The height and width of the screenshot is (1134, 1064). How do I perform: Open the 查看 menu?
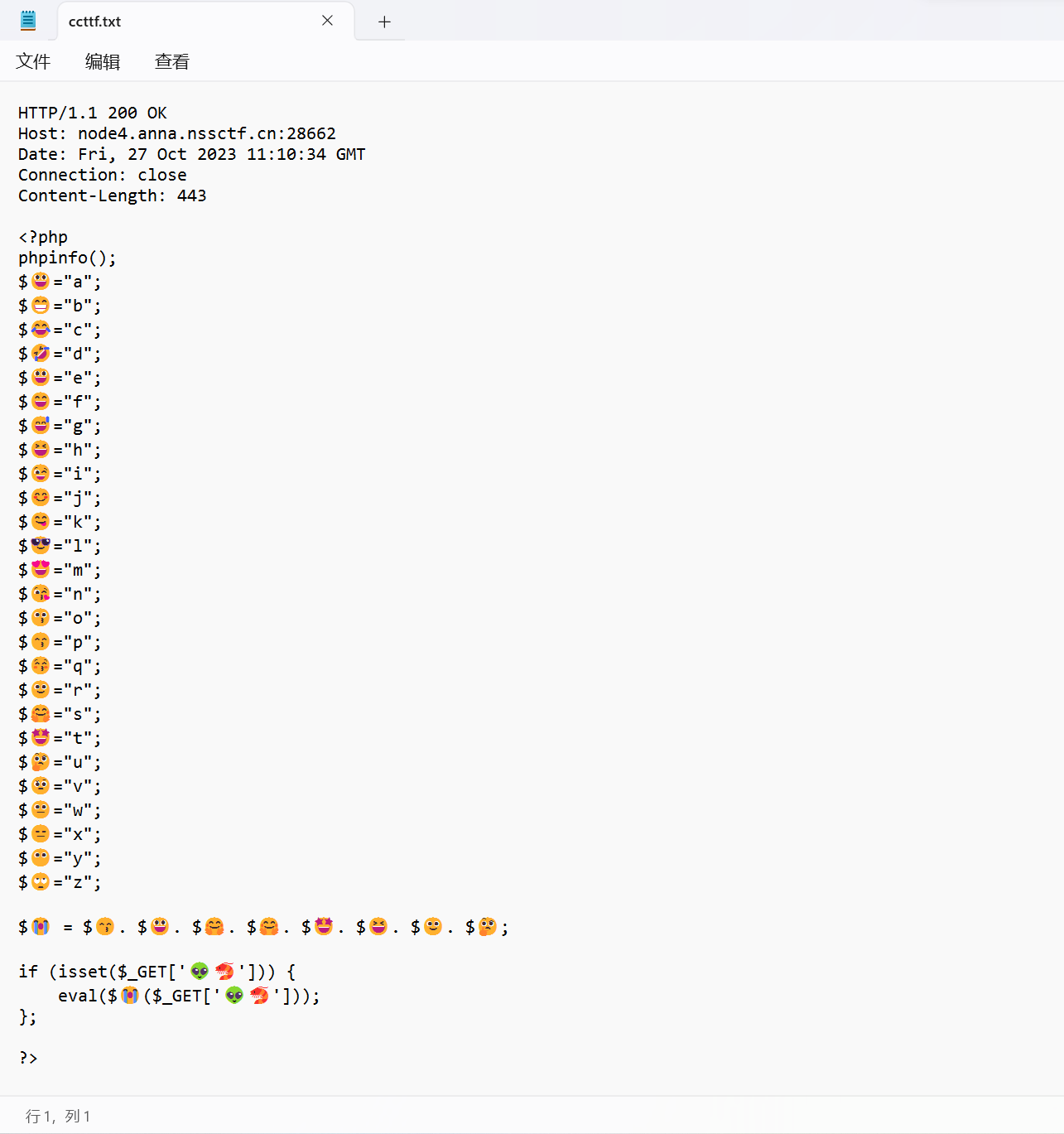pyautogui.click(x=172, y=61)
